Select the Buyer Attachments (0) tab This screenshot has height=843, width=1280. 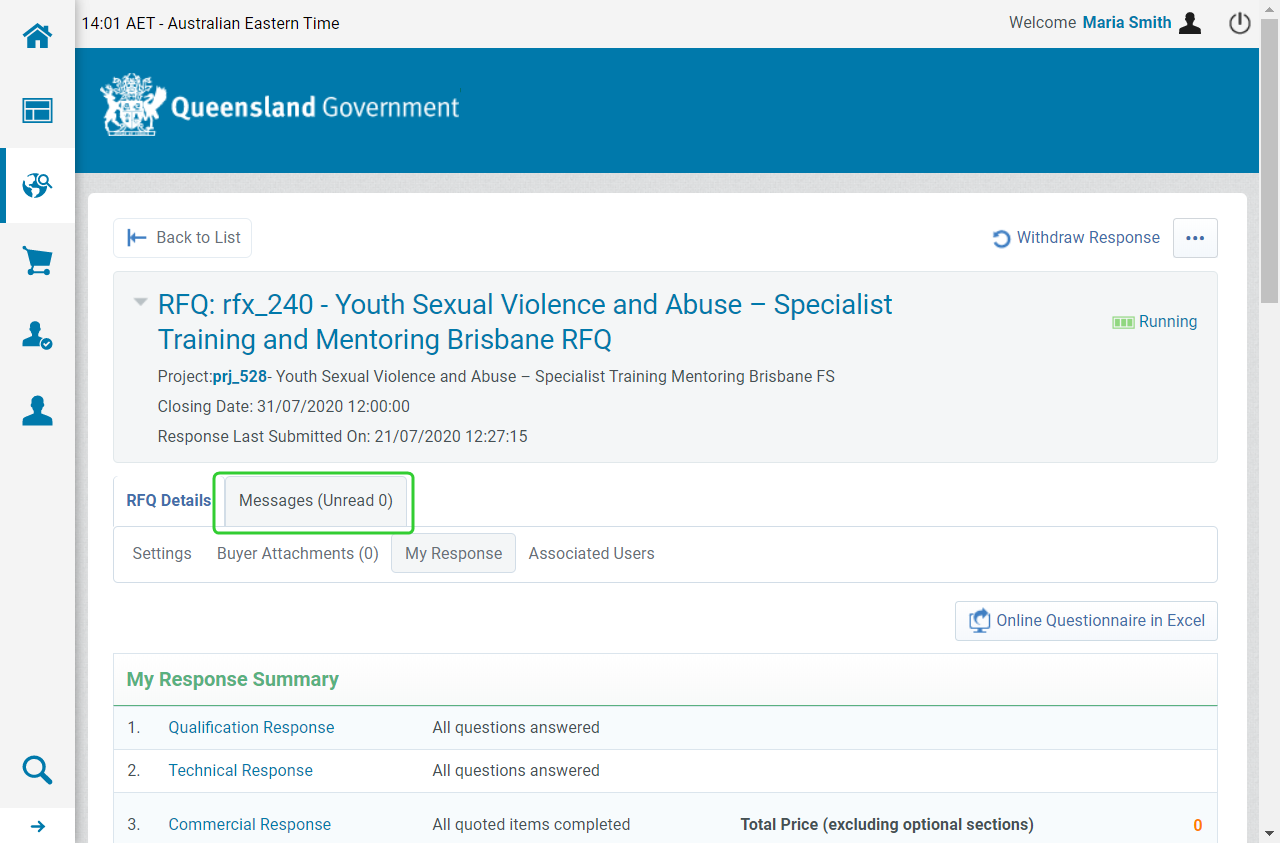297,554
